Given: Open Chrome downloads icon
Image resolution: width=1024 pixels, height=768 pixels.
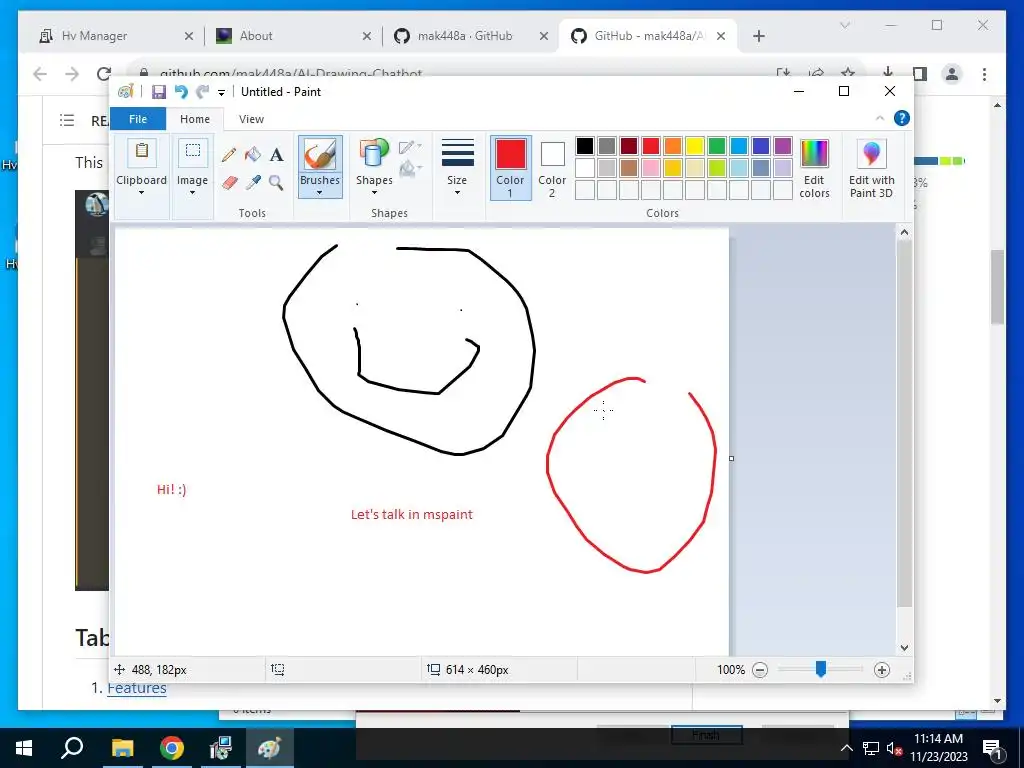Looking at the screenshot, I should tap(888, 73).
